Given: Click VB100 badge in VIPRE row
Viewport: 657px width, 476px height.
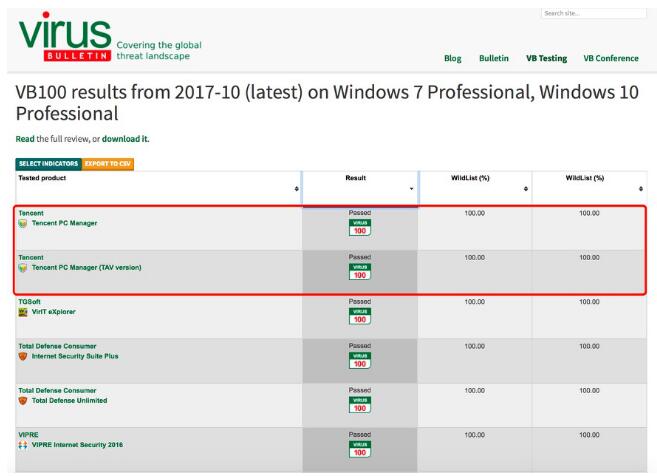Looking at the screenshot, I should click(x=358, y=452).
